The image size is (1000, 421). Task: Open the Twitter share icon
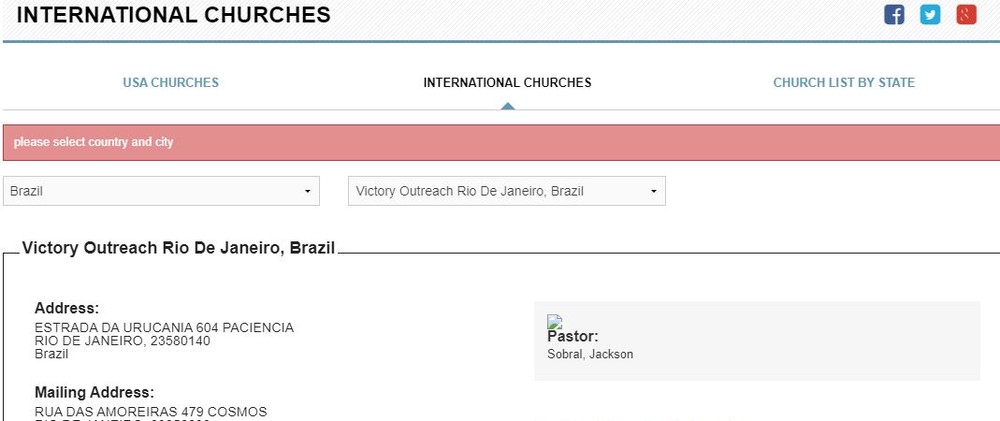pos(930,14)
